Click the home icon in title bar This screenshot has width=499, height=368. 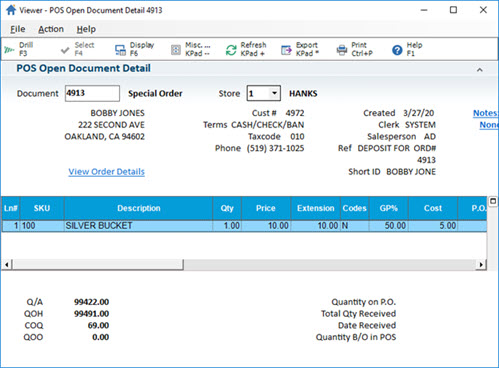11,10
